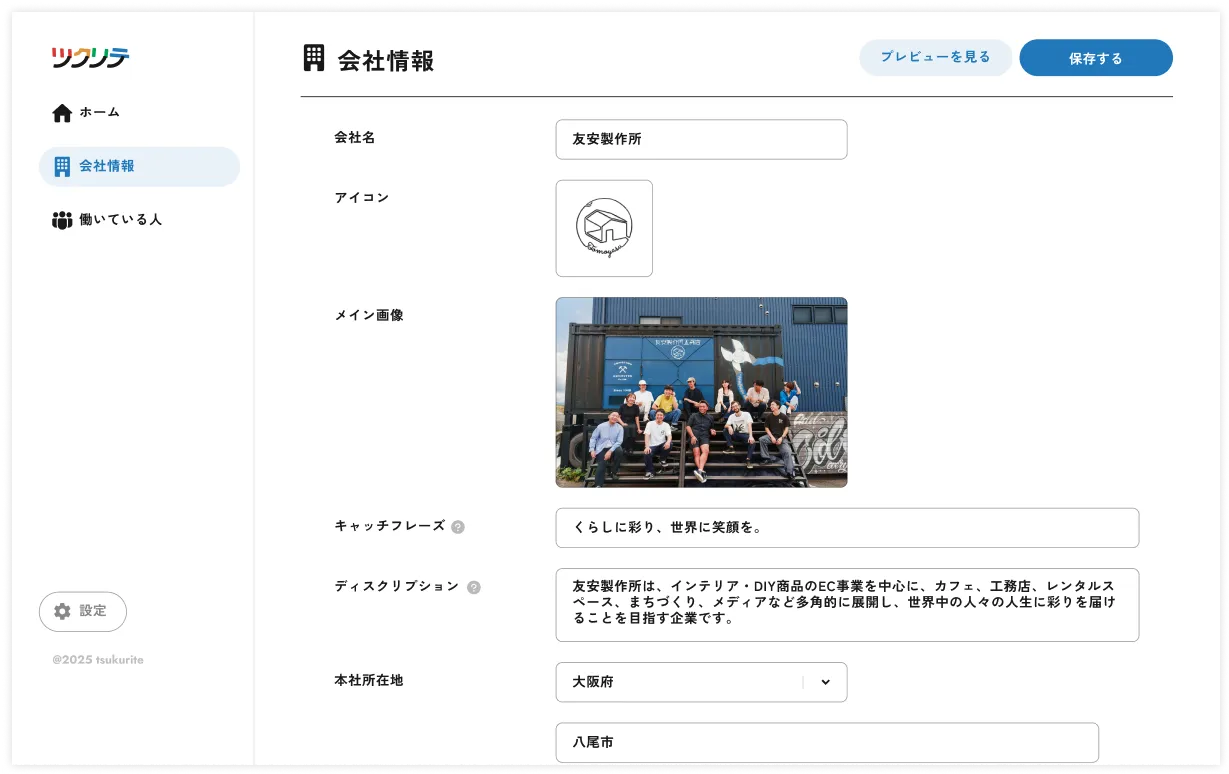Focus the 会社名 input field
Screen dimensions: 1229x774
[x=701, y=139]
